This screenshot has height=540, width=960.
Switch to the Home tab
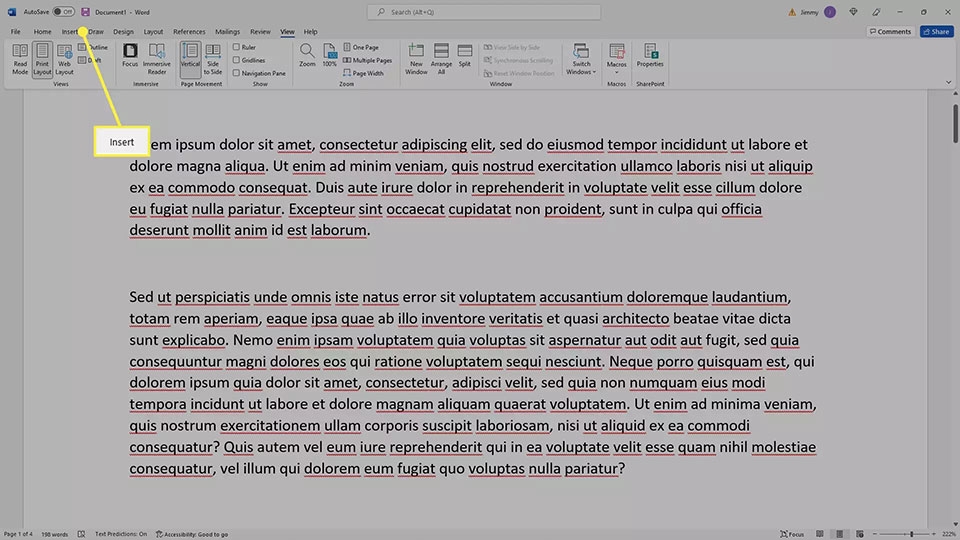click(x=42, y=31)
